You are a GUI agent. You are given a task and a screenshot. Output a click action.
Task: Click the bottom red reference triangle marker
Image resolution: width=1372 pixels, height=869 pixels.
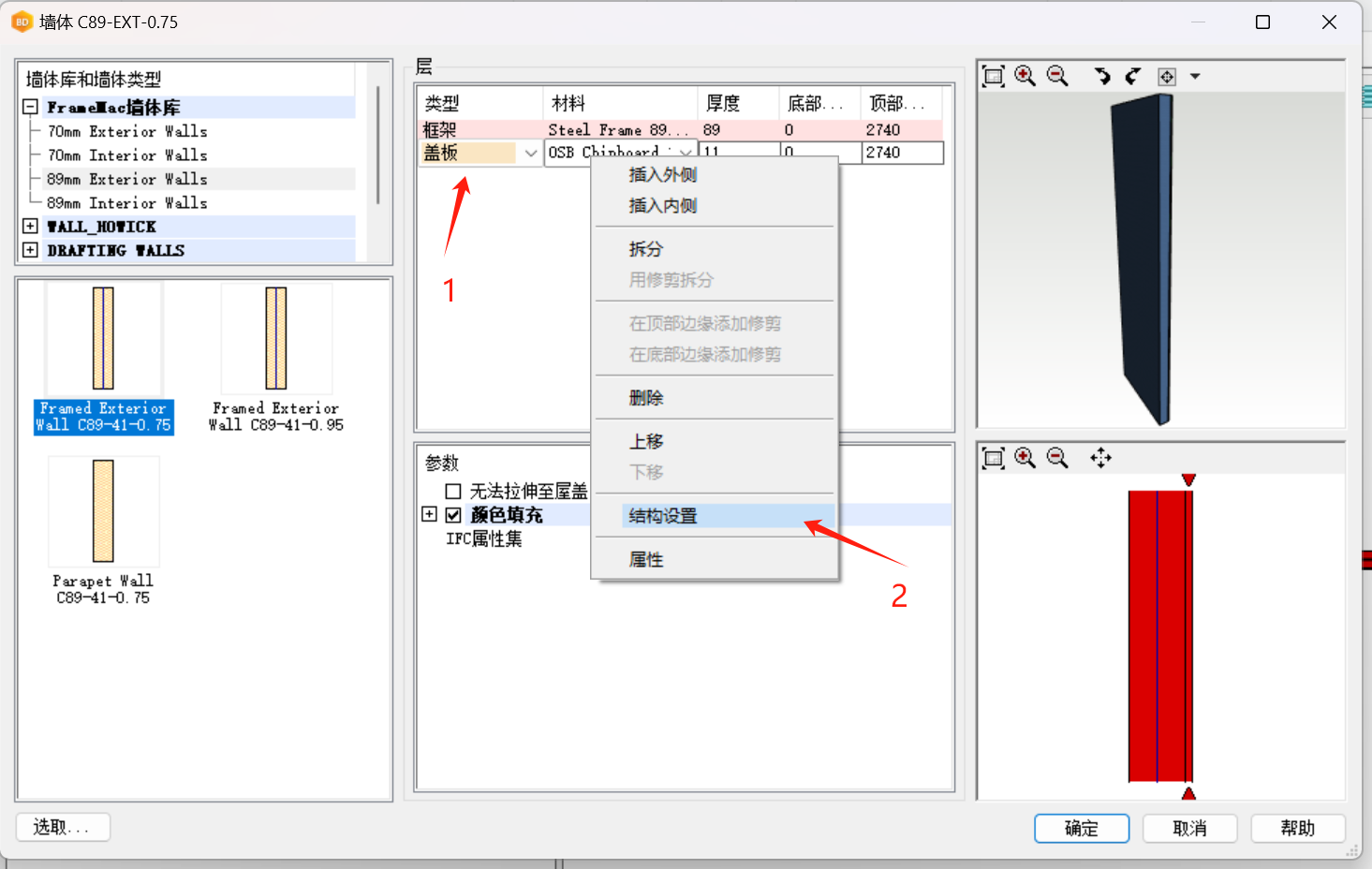click(x=1188, y=793)
